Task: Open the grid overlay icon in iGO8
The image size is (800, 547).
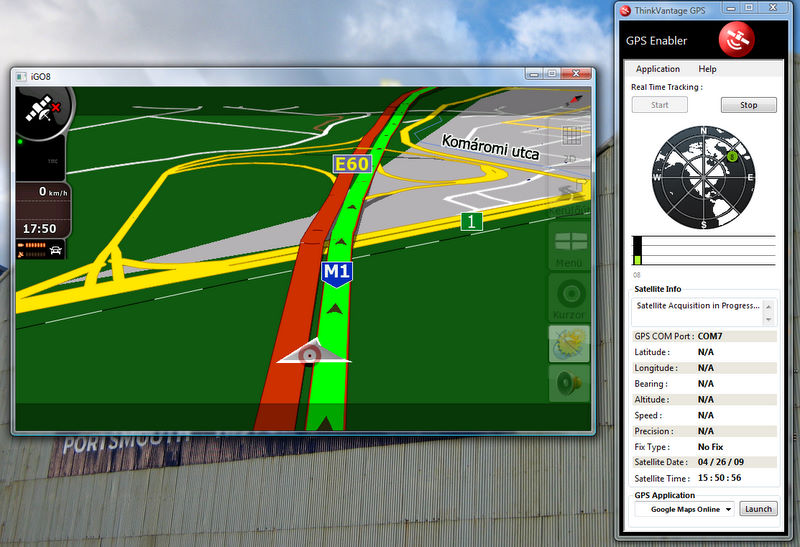Action: point(571,136)
